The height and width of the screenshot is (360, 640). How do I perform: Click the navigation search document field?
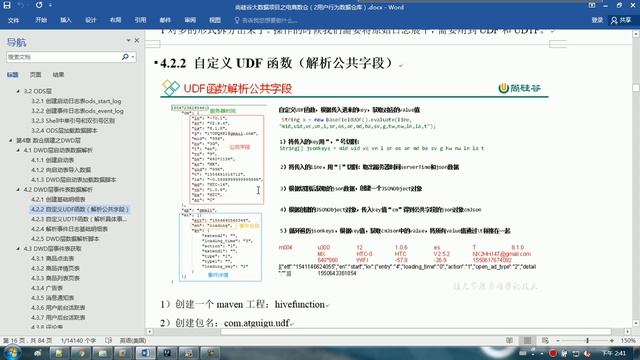[x=63, y=57]
